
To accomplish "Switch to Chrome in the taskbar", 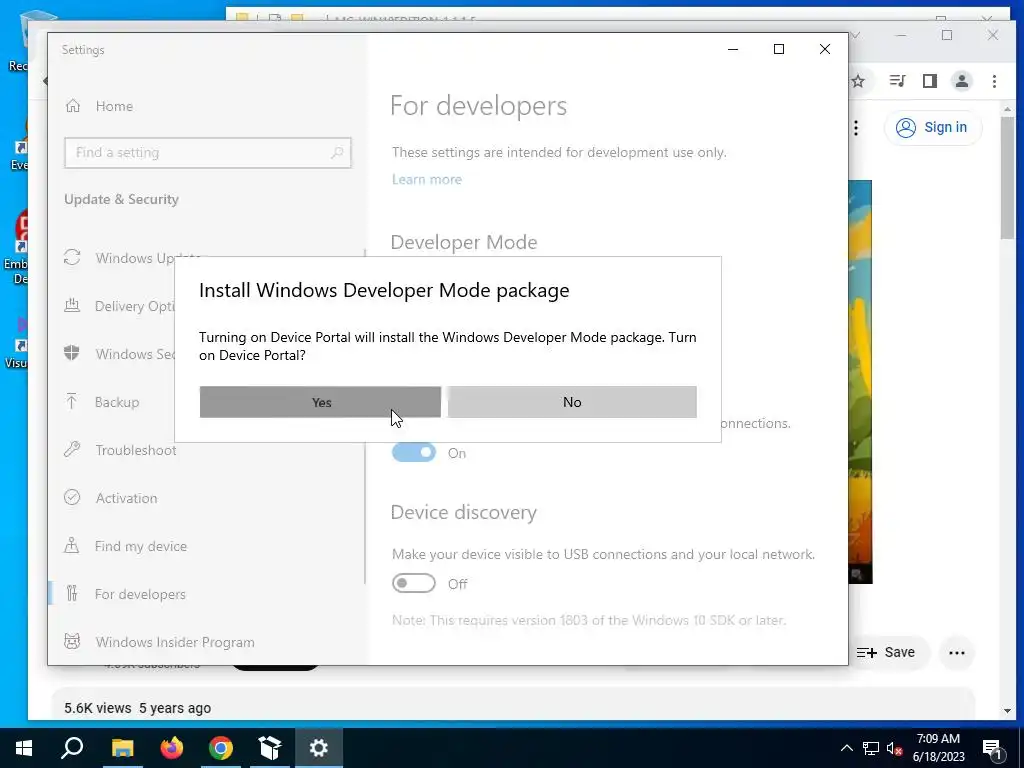I will point(221,748).
